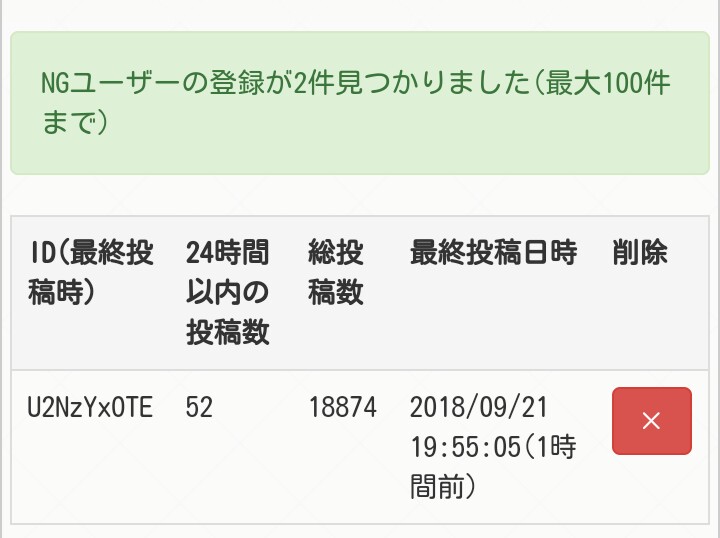
Task: Click the total post count 18874
Action: pos(343,407)
